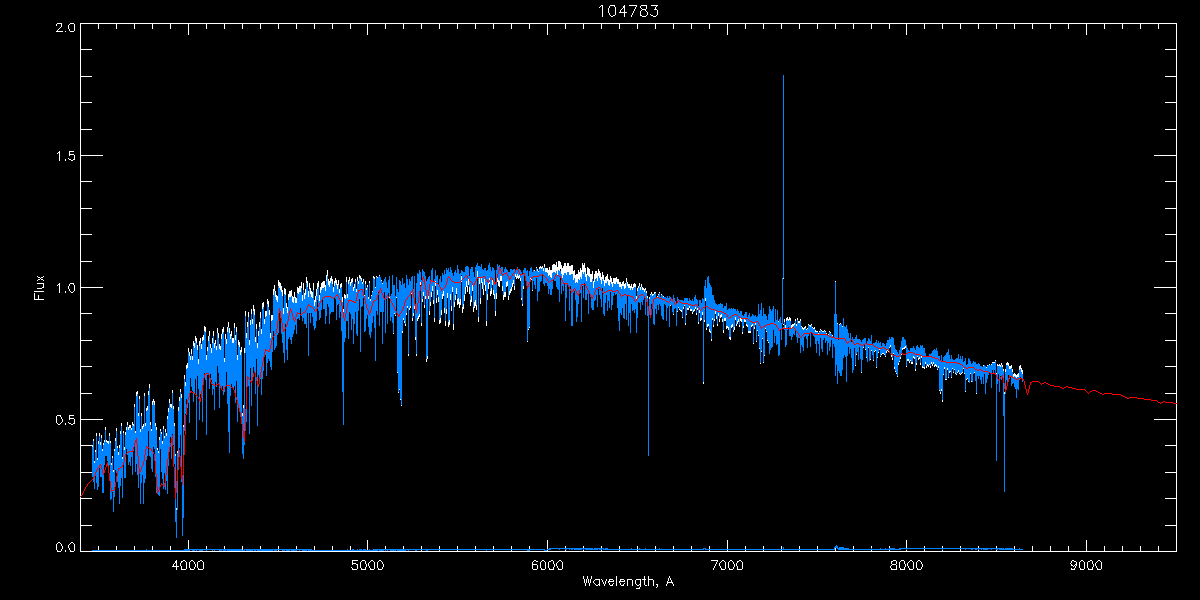The height and width of the screenshot is (600, 1200).
Task: Click the Flux y-axis label
Action: (40, 288)
